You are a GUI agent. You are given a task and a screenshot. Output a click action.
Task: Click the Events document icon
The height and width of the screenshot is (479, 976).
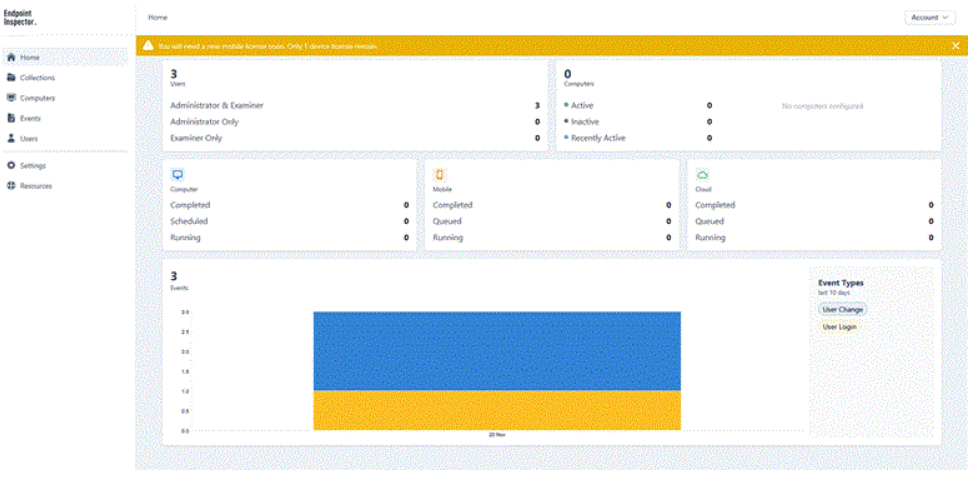click(x=11, y=118)
